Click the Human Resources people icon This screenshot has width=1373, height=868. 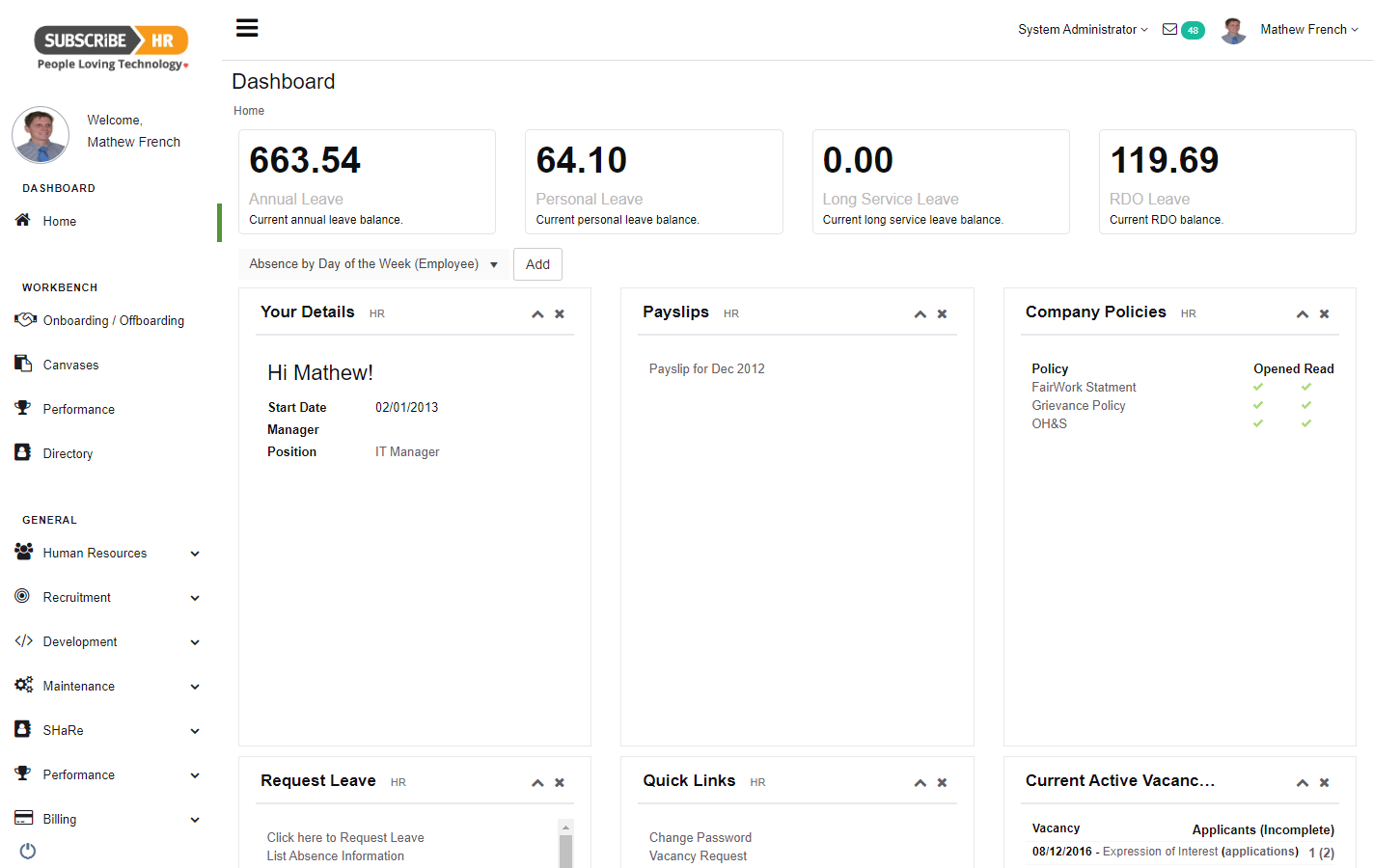click(x=26, y=552)
